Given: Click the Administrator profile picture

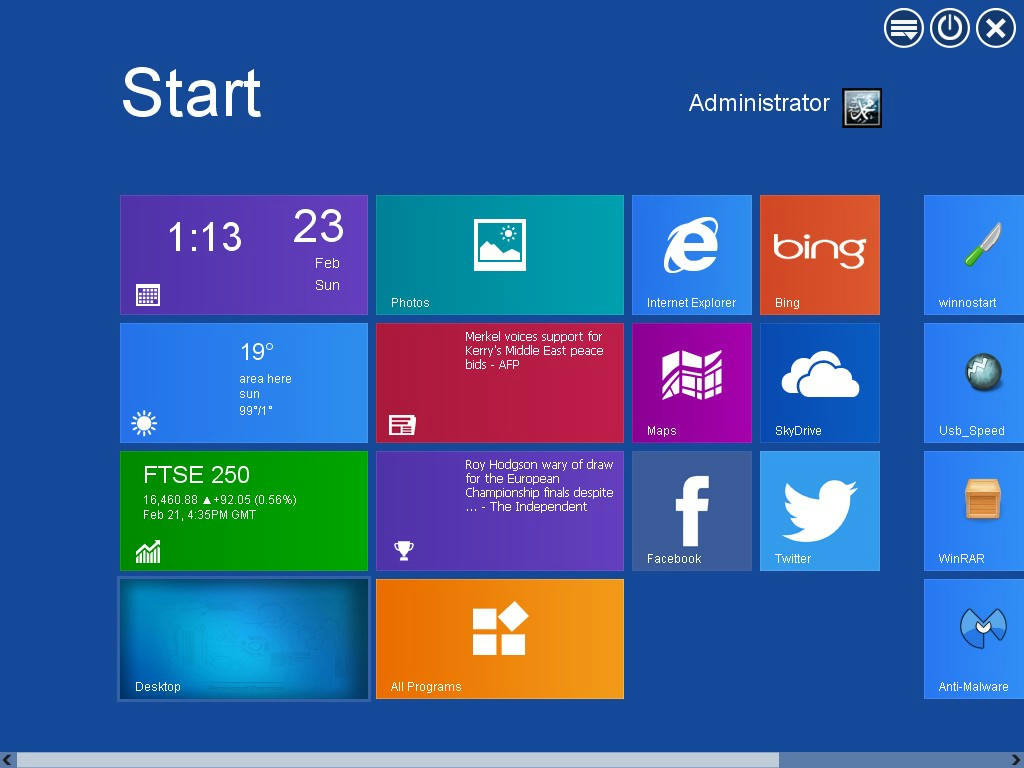Looking at the screenshot, I should click(861, 108).
